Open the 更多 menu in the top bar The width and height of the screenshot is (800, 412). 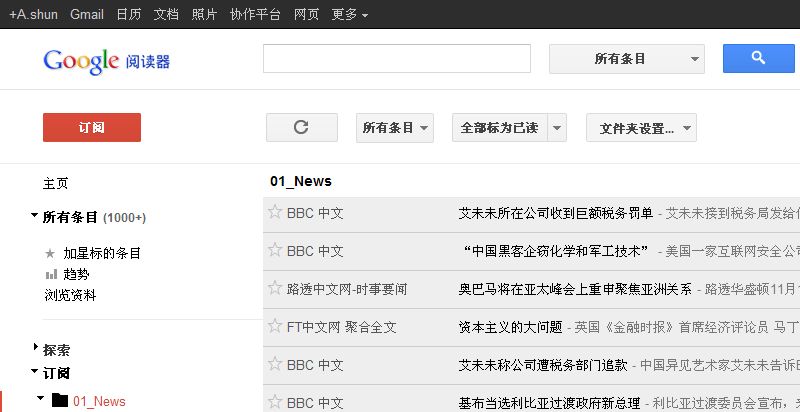[x=349, y=15]
